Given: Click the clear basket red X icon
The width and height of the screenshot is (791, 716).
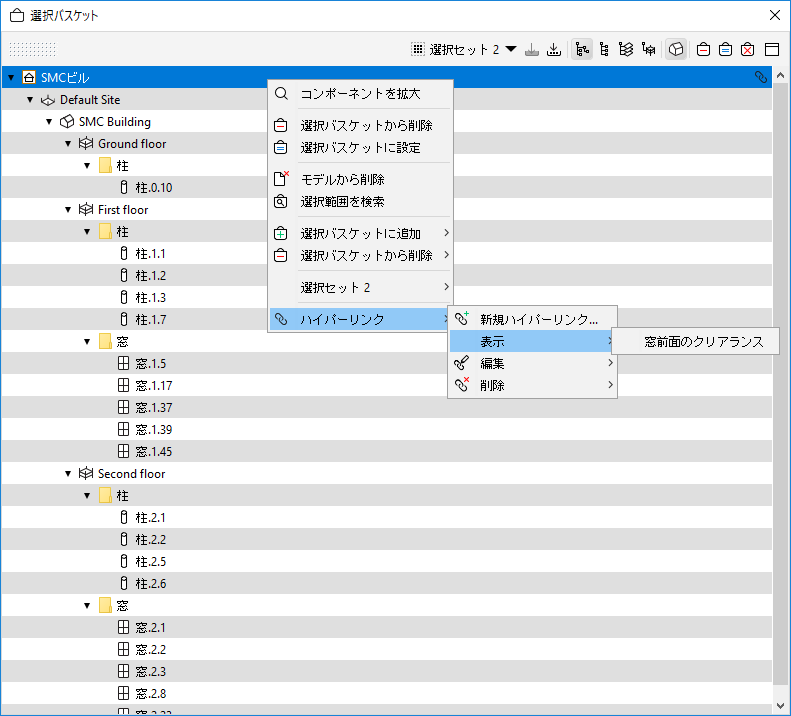Looking at the screenshot, I should point(748,49).
